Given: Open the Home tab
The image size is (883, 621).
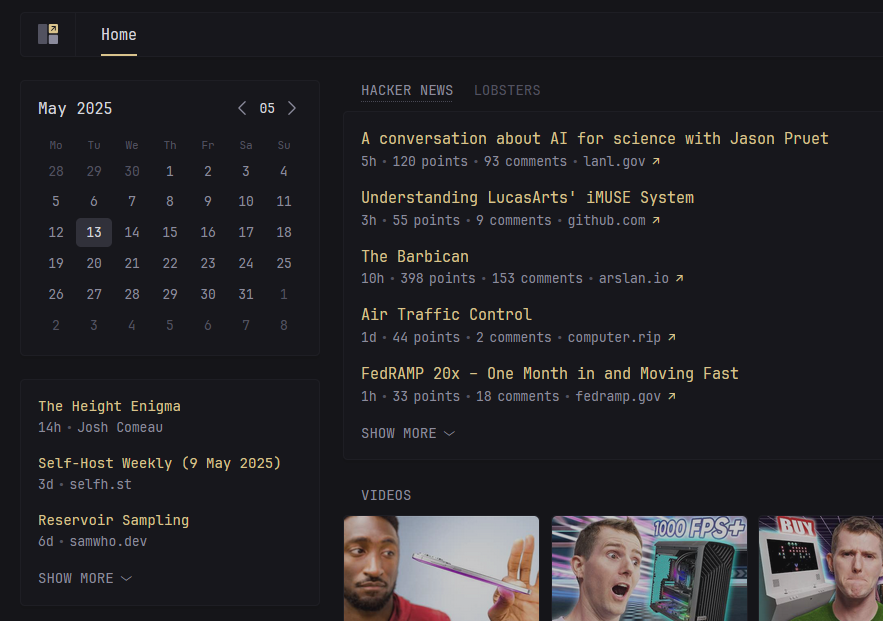Looking at the screenshot, I should pyautogui.click(x=118, y=35).
